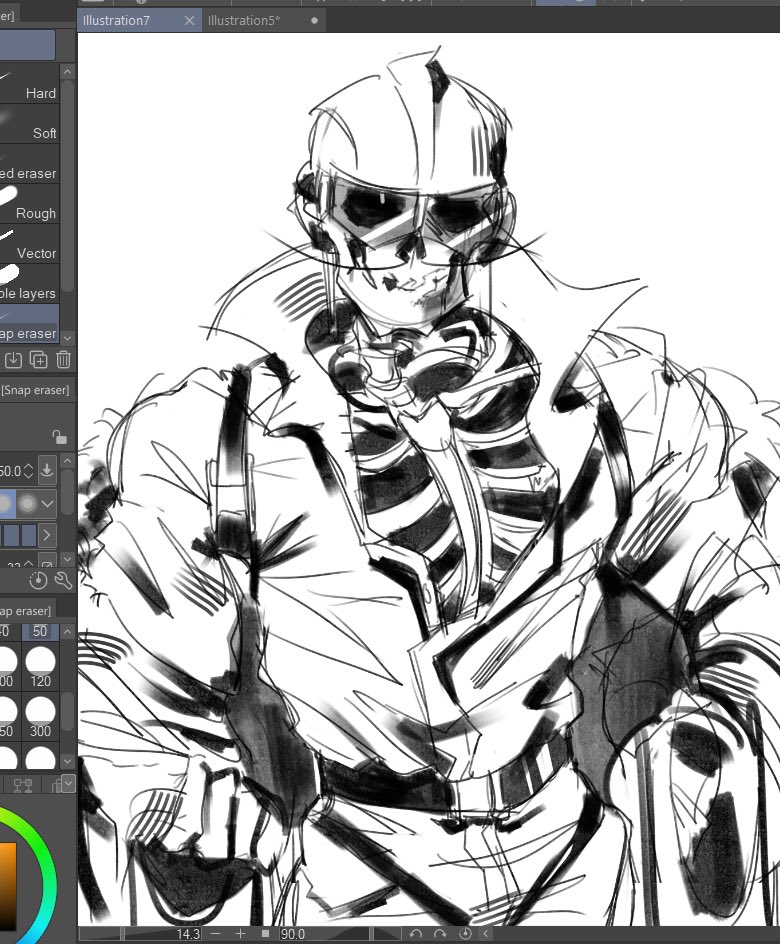This screenshot has height=944, width=780.
Task: Select brush size preset 120
Action: pyautogui.click(x=40, y=665)
